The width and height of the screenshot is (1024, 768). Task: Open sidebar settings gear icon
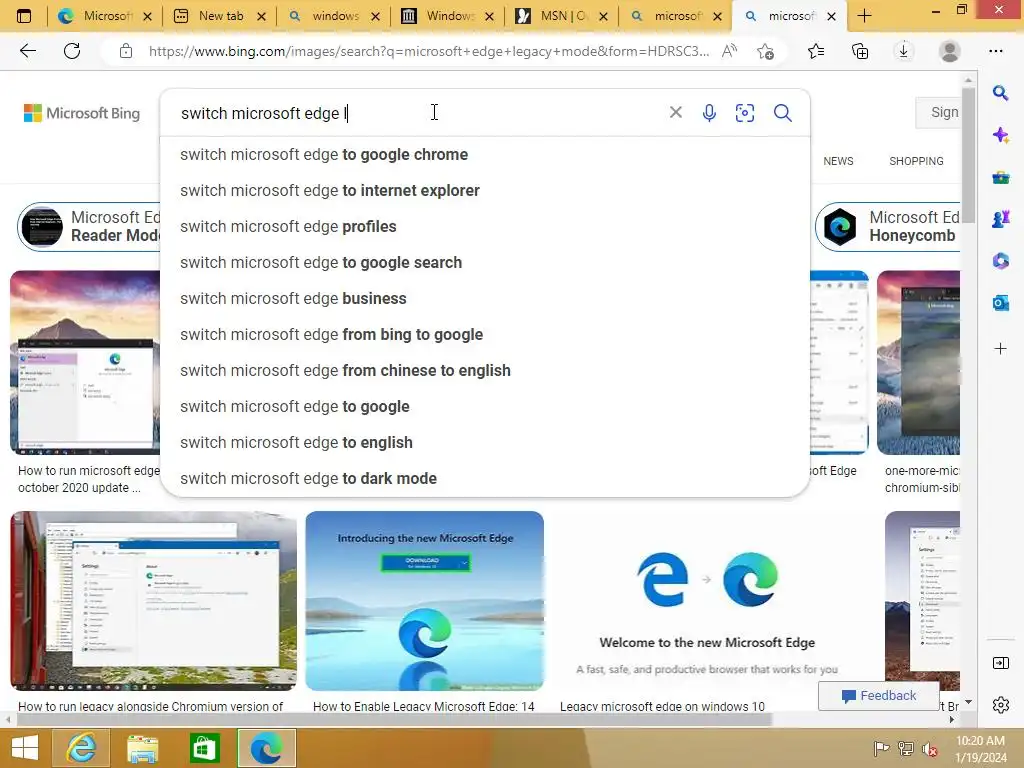(1000, 705)
